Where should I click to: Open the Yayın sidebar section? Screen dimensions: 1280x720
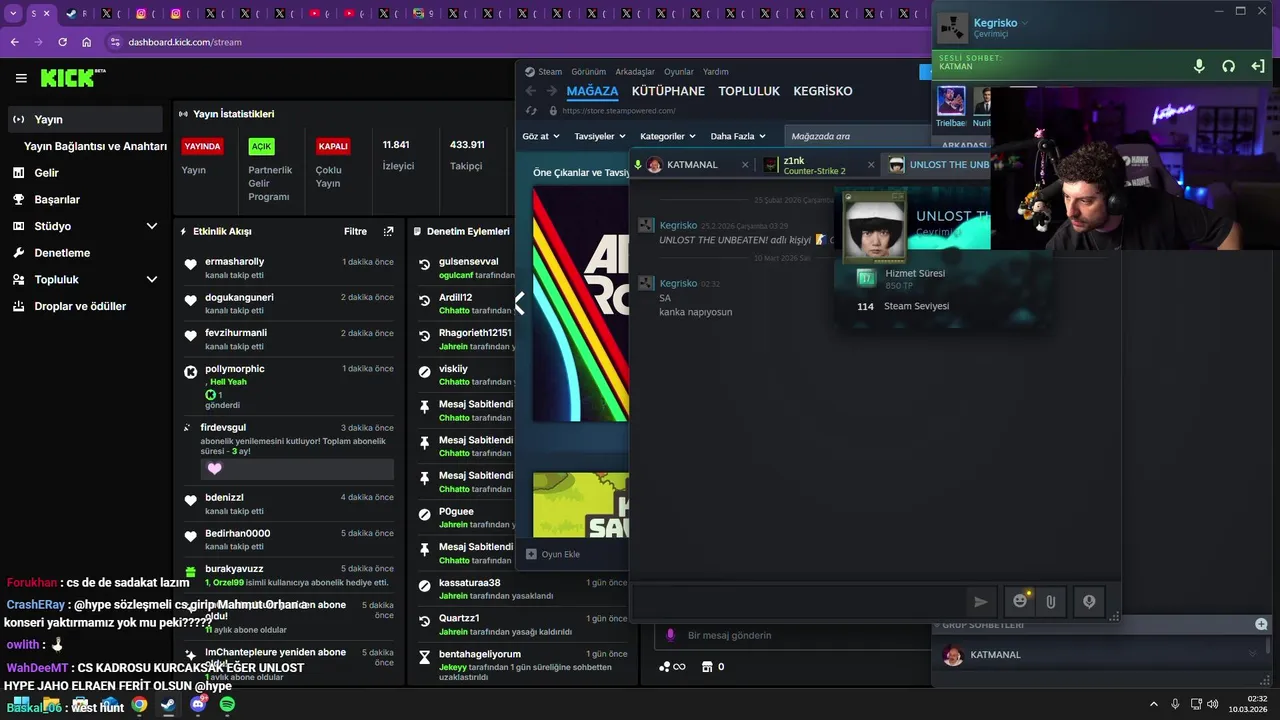(85, 119)
